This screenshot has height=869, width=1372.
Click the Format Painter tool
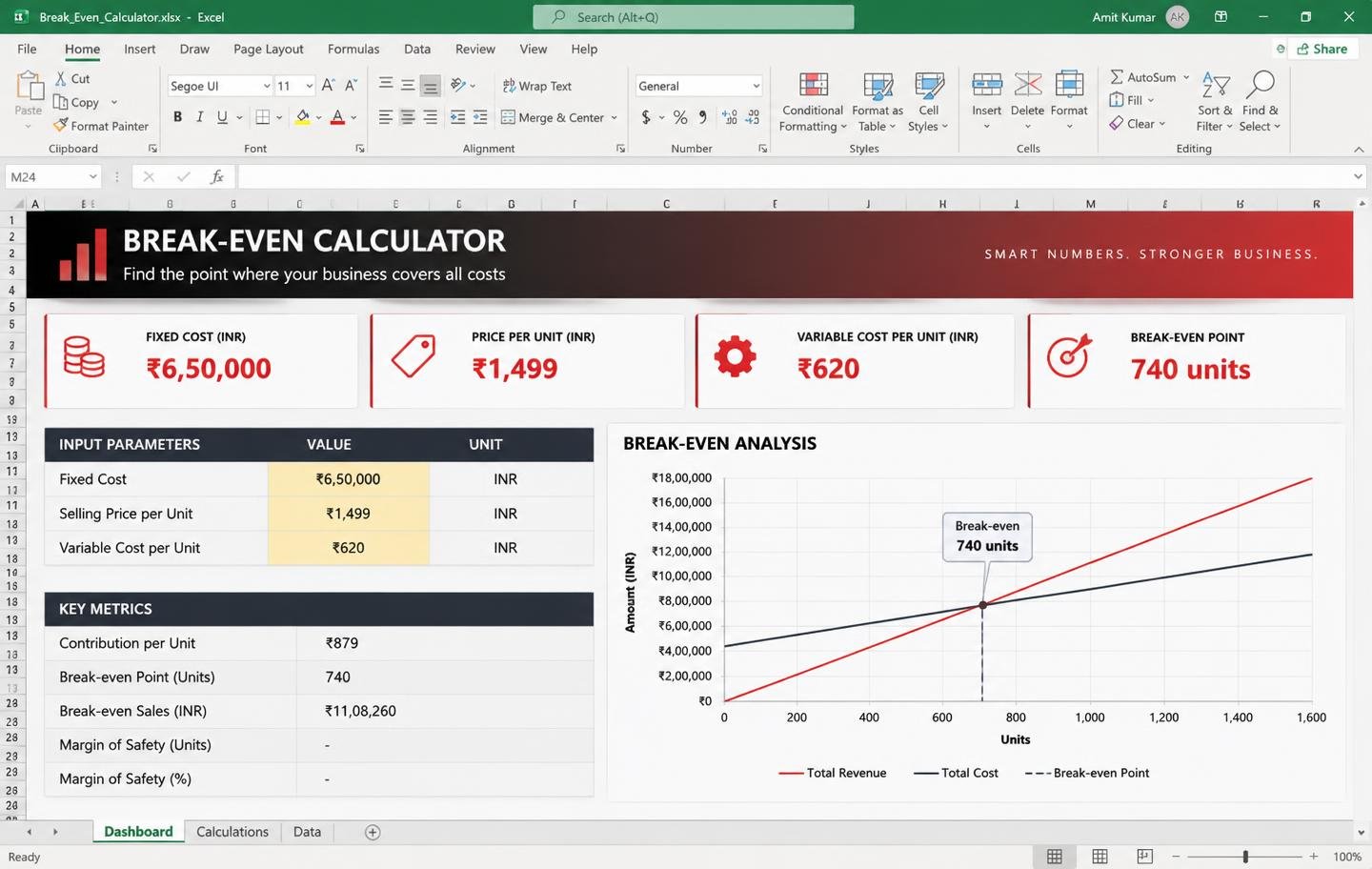click(x=101, y=126)
